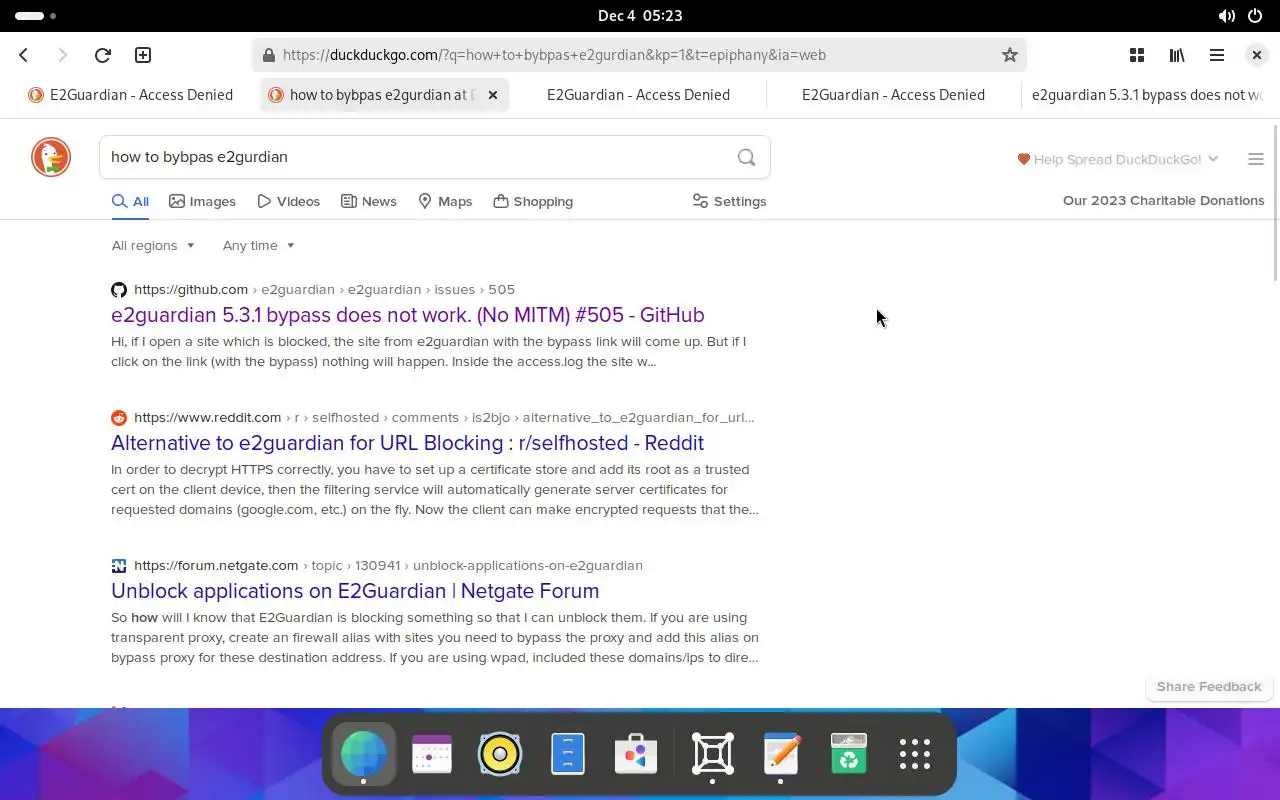
Task: Open DuckDuckGo side menu icon
Action: pyautogui.click(x=1256, y=159)
